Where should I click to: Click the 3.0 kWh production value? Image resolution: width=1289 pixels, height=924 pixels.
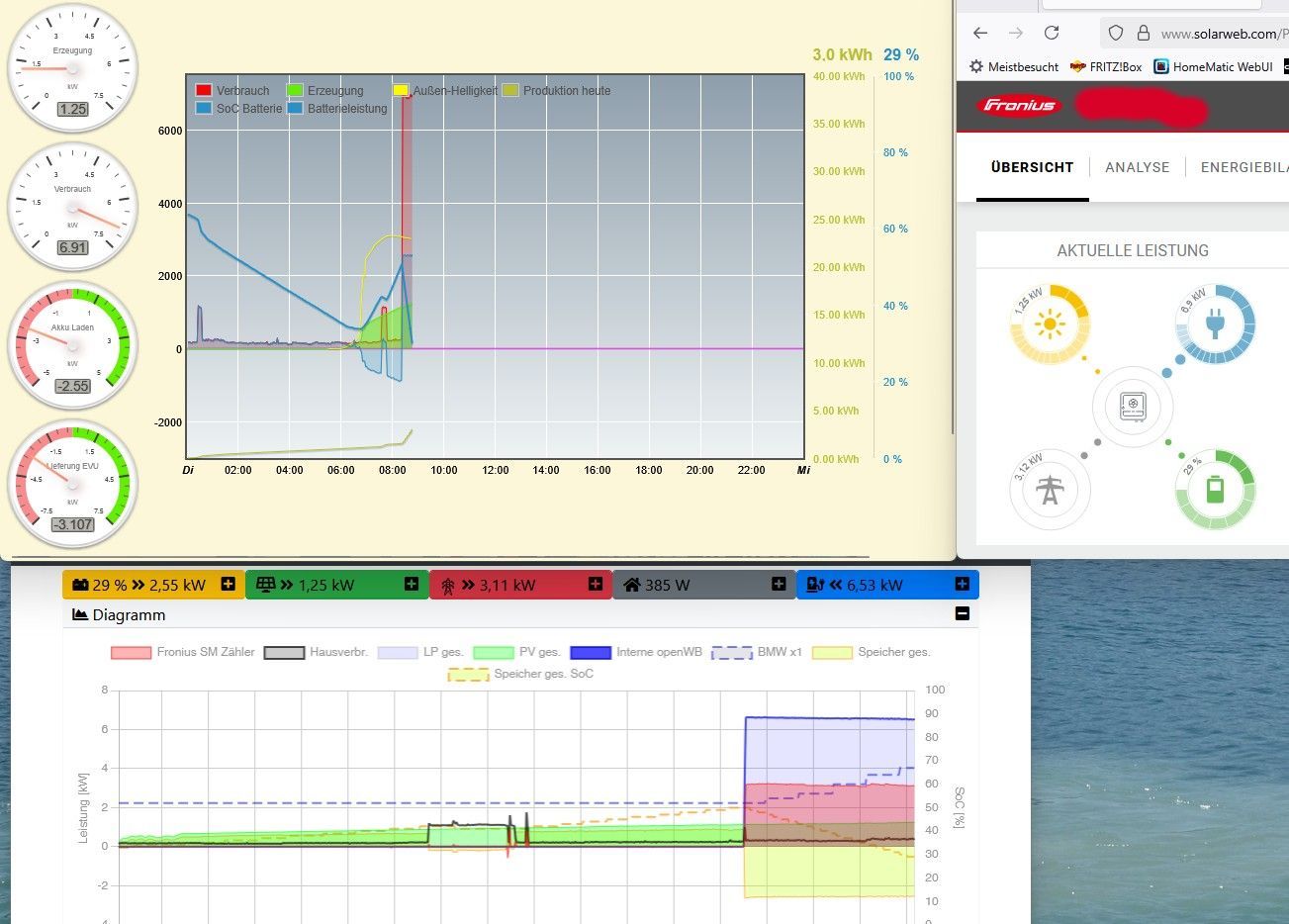coord(842,55)
